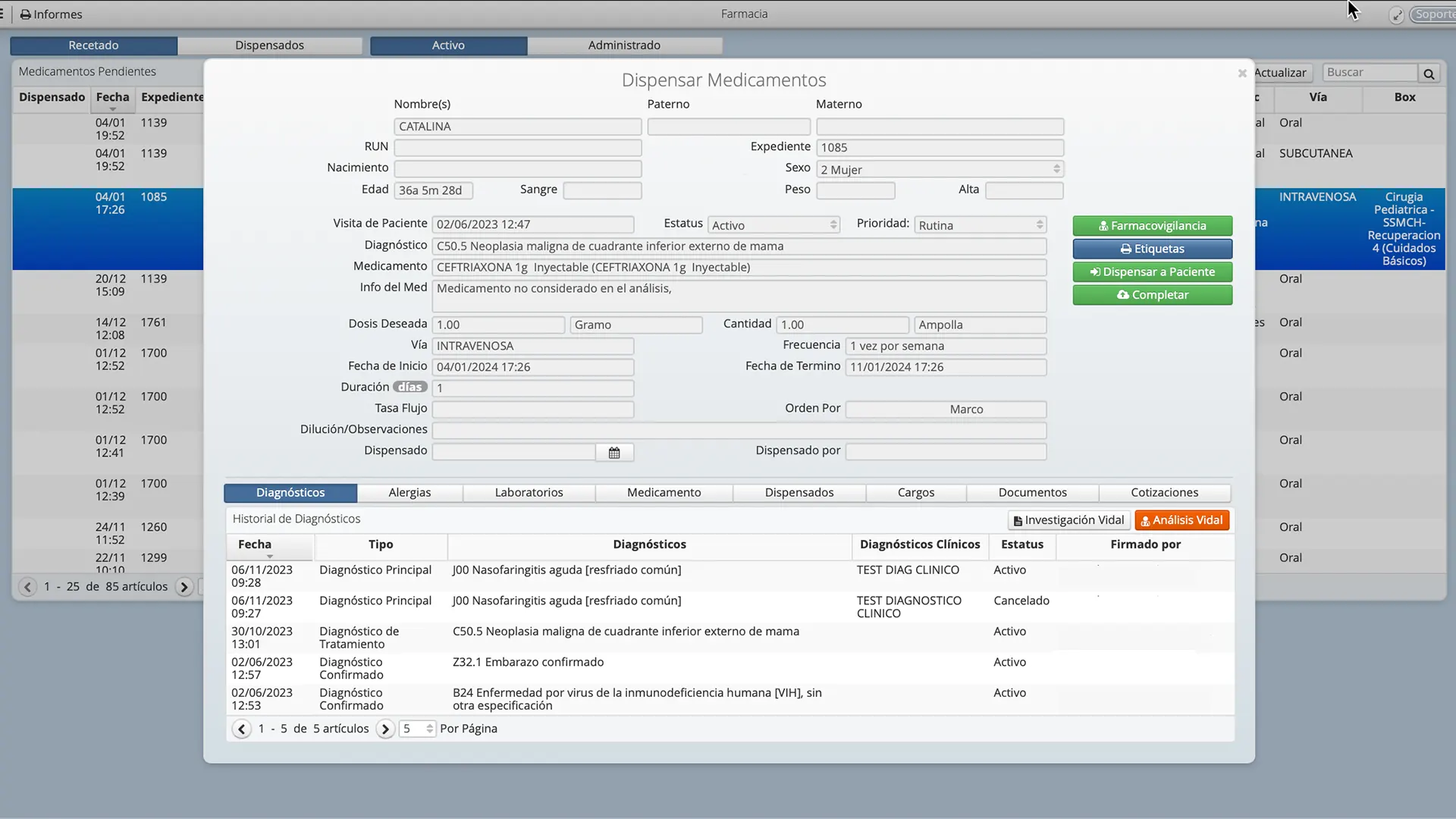The image size is (1456, 819).
Task: Open the Soporte button
Action: [1433, 14]
